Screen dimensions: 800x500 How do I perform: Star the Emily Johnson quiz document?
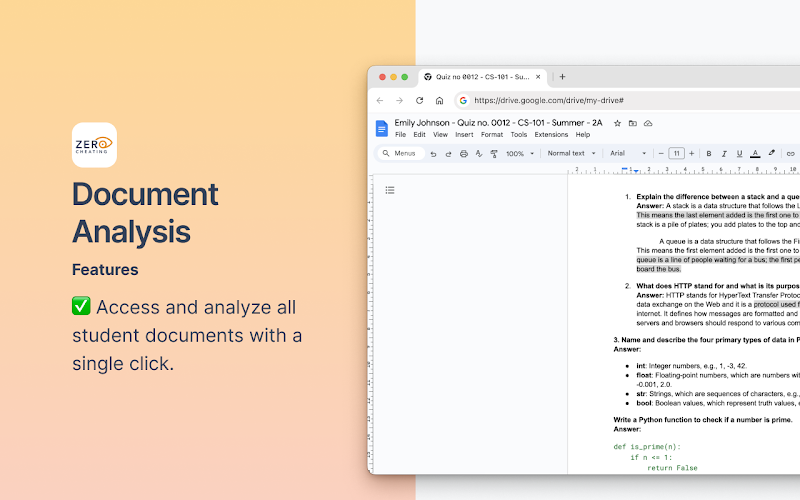(x=617, y=123)
